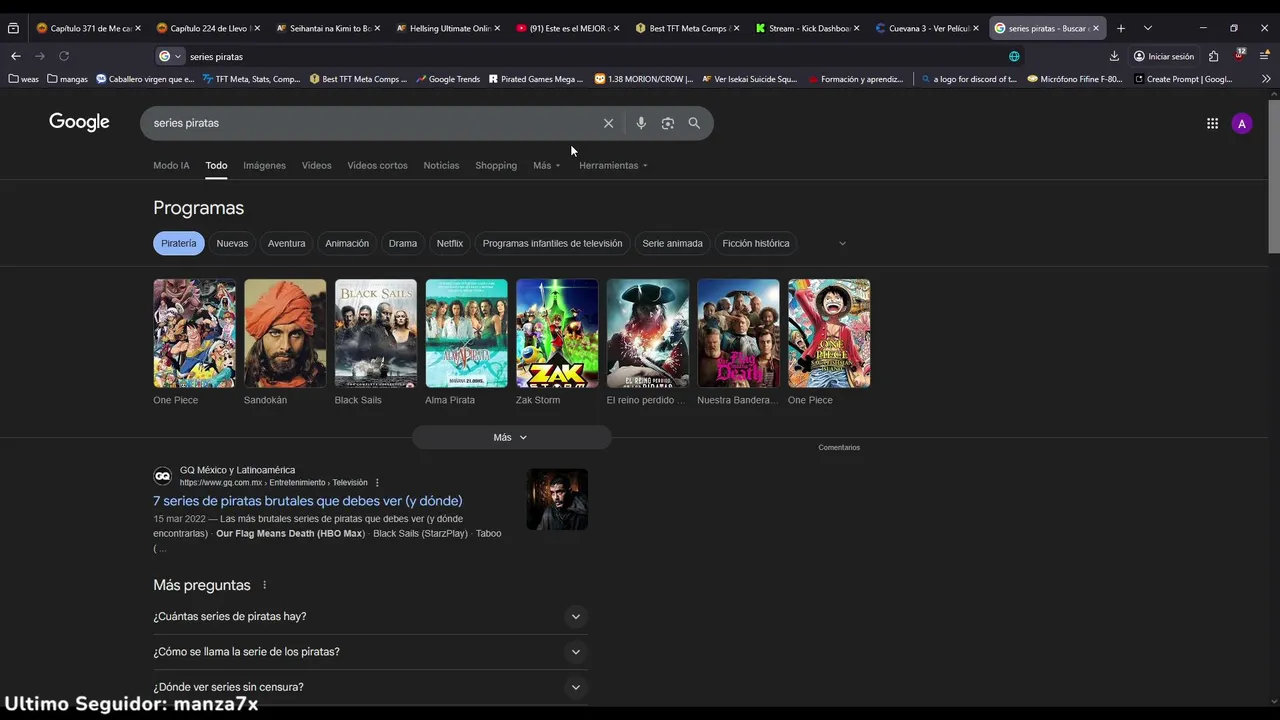Switch to Imágenes results tab

[x=264, y=165]
